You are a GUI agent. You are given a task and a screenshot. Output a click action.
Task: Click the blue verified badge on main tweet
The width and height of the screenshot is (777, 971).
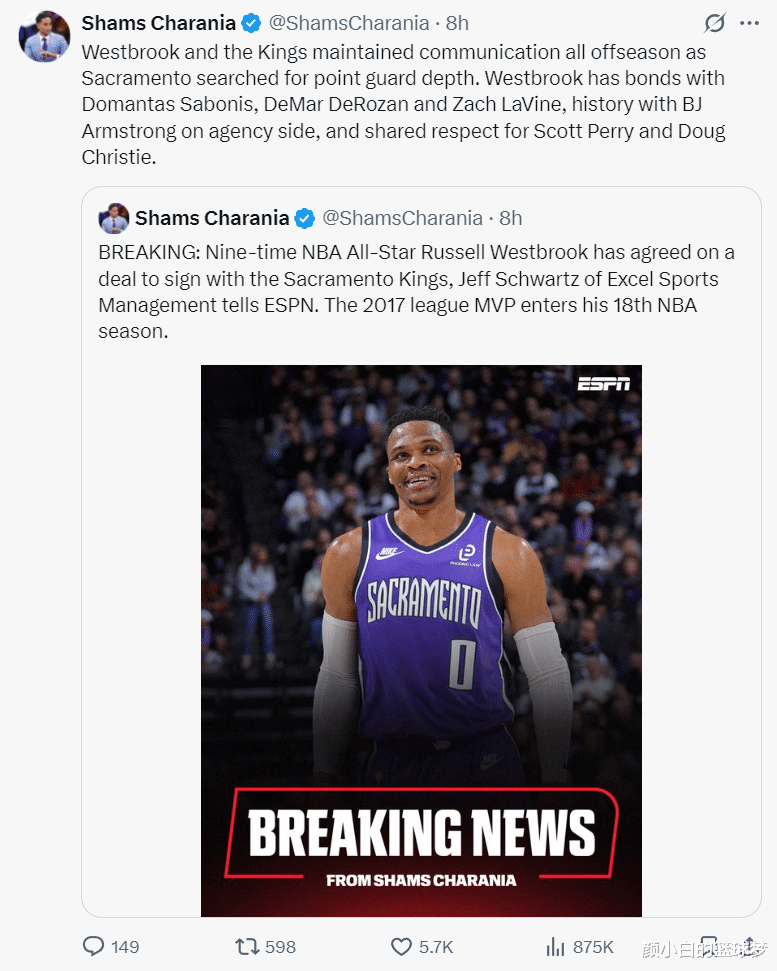[x=251, y=24]
